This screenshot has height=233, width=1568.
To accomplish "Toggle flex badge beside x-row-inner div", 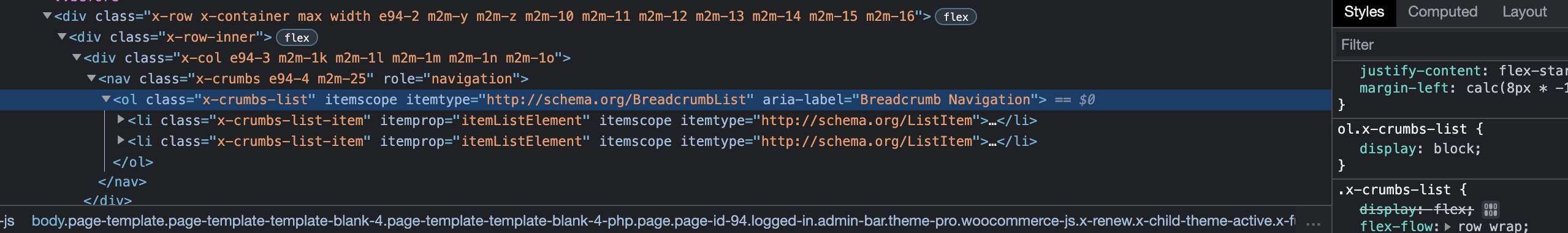I will 297,37.
